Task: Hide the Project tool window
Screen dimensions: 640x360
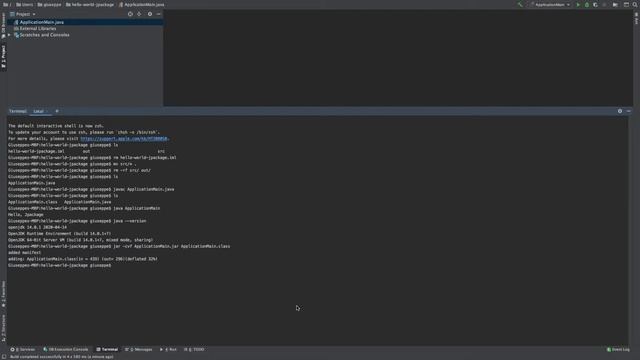Action: click(x=159, y=14)
